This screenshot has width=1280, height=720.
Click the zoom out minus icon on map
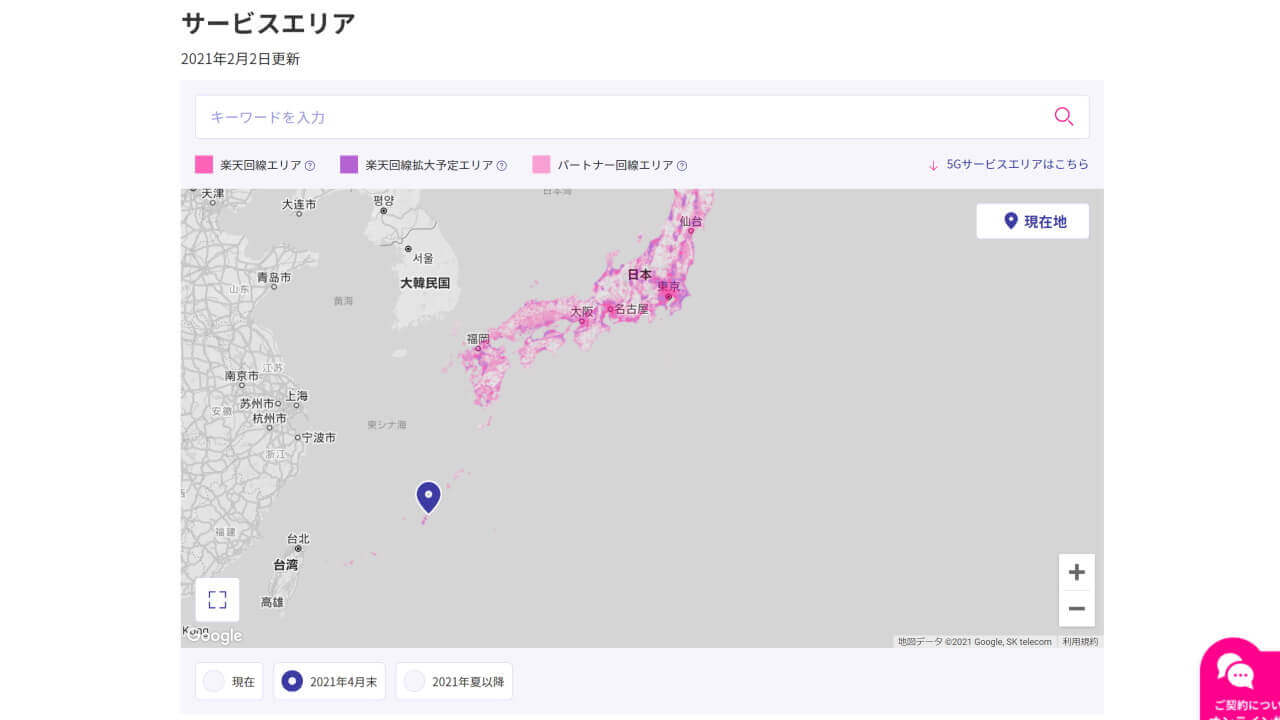click(x=1076, y=608)
